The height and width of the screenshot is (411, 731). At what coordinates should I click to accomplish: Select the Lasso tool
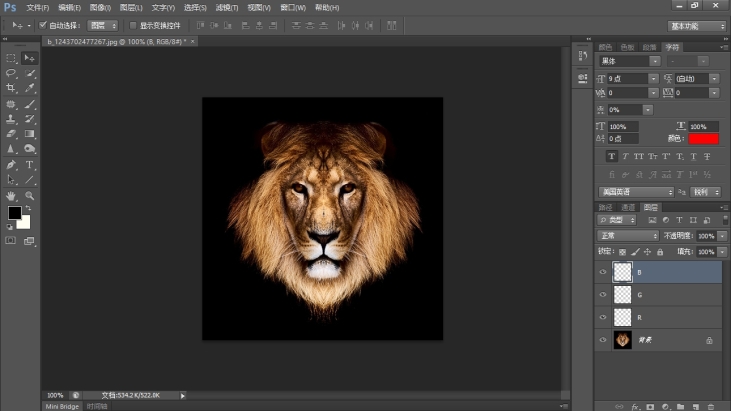[11, 73]
